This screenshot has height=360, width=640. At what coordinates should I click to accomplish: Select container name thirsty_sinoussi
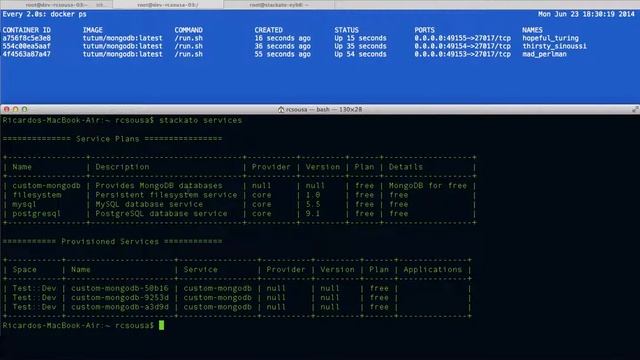click(x=554, y=46)
